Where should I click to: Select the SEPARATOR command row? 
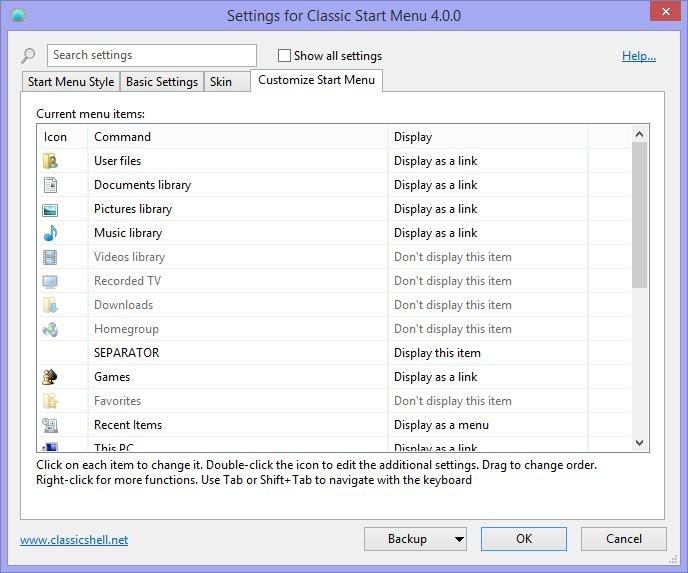point(126,353)
